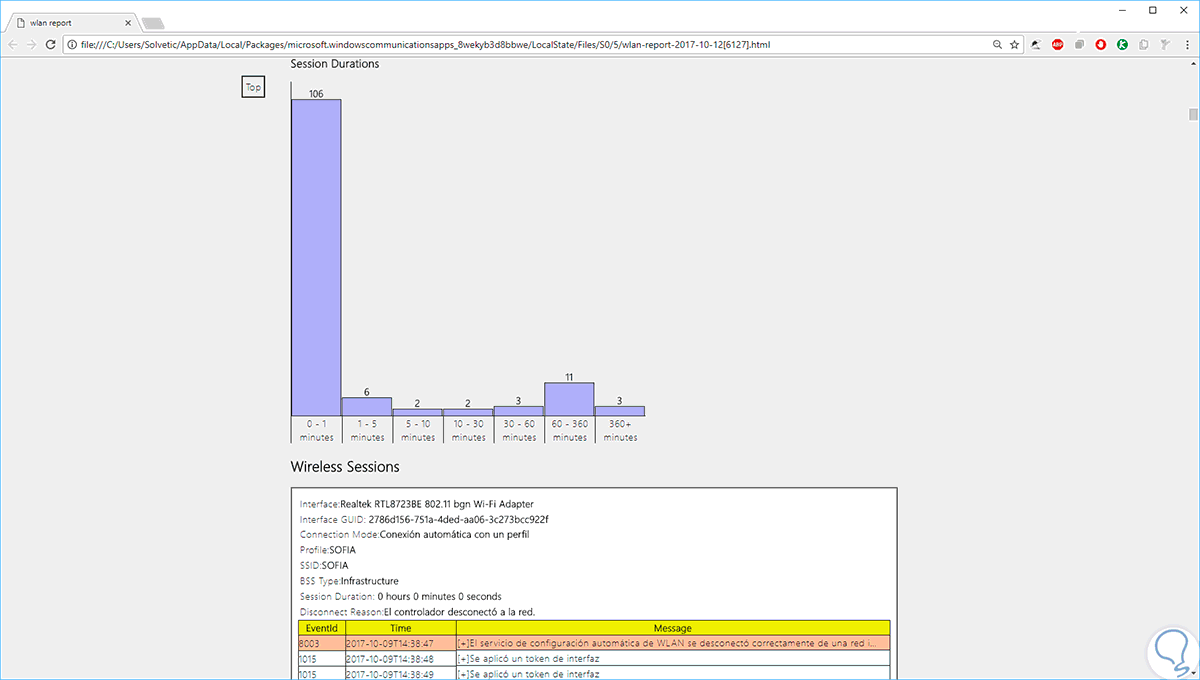Click the gray clipboard extension icon
Screen dimensions: 1200x680
click(1143, 45)
